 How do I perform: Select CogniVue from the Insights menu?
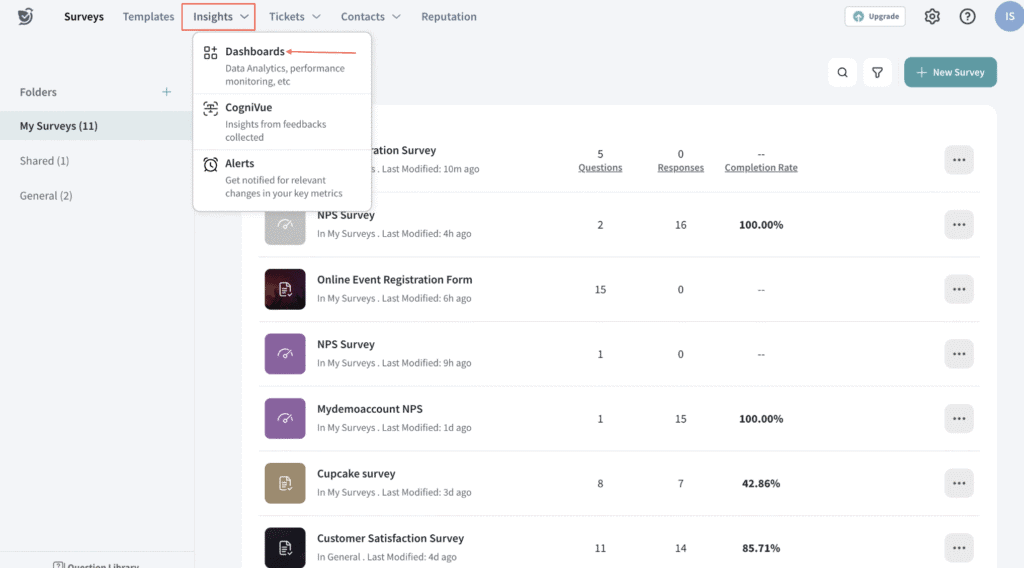click(x=248, y=107)
